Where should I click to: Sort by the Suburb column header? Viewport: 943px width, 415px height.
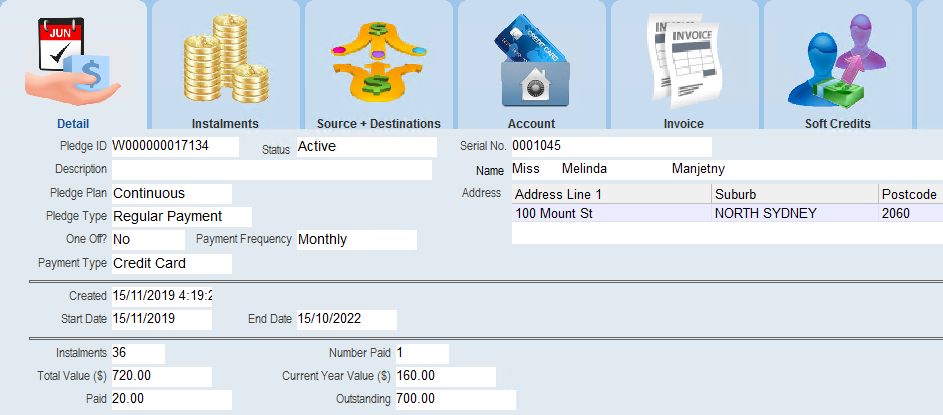point(794,195)
